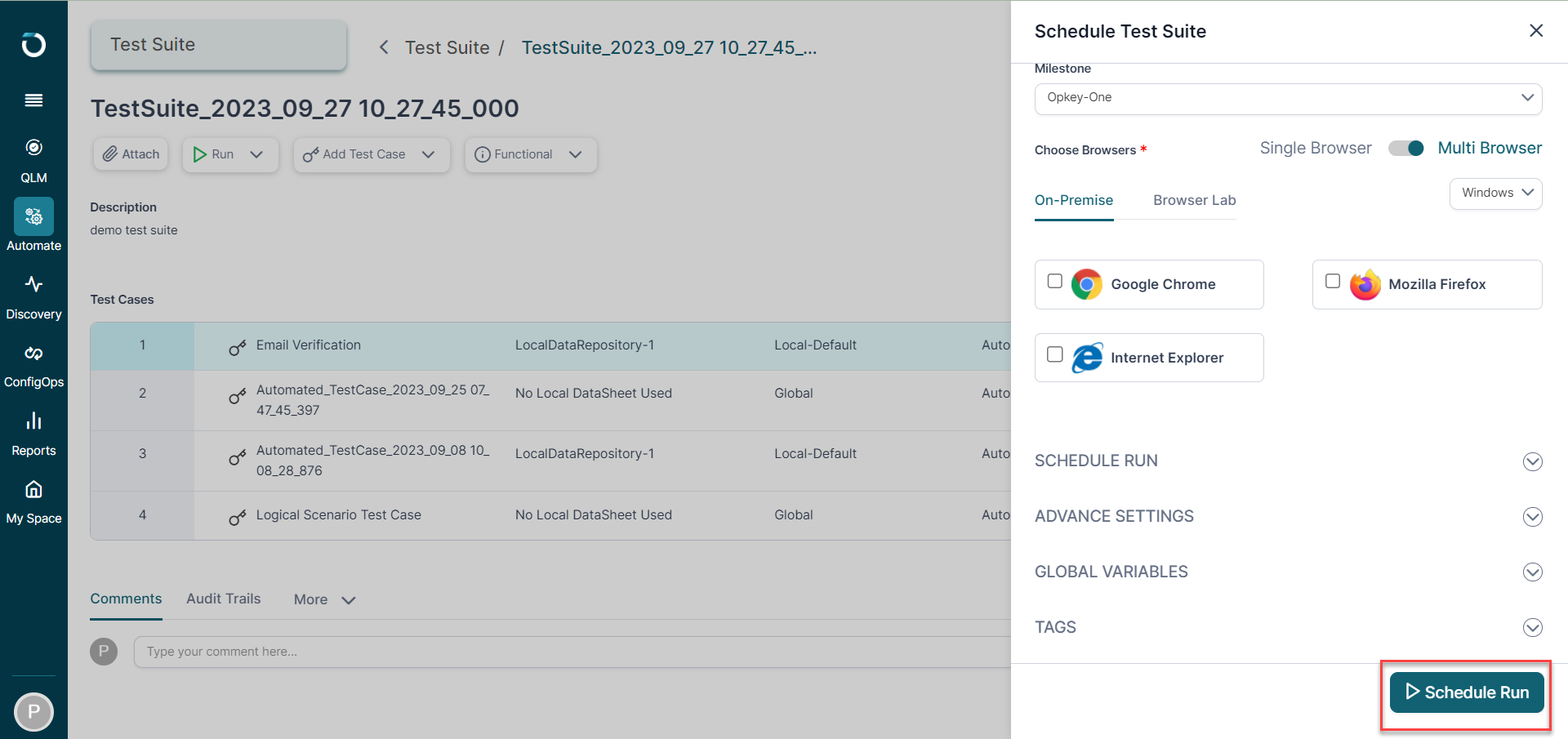Click the back arrow beside Test Suite breadcrumb
Viewport: 1568px width, 739px height.
click(384, 47)
